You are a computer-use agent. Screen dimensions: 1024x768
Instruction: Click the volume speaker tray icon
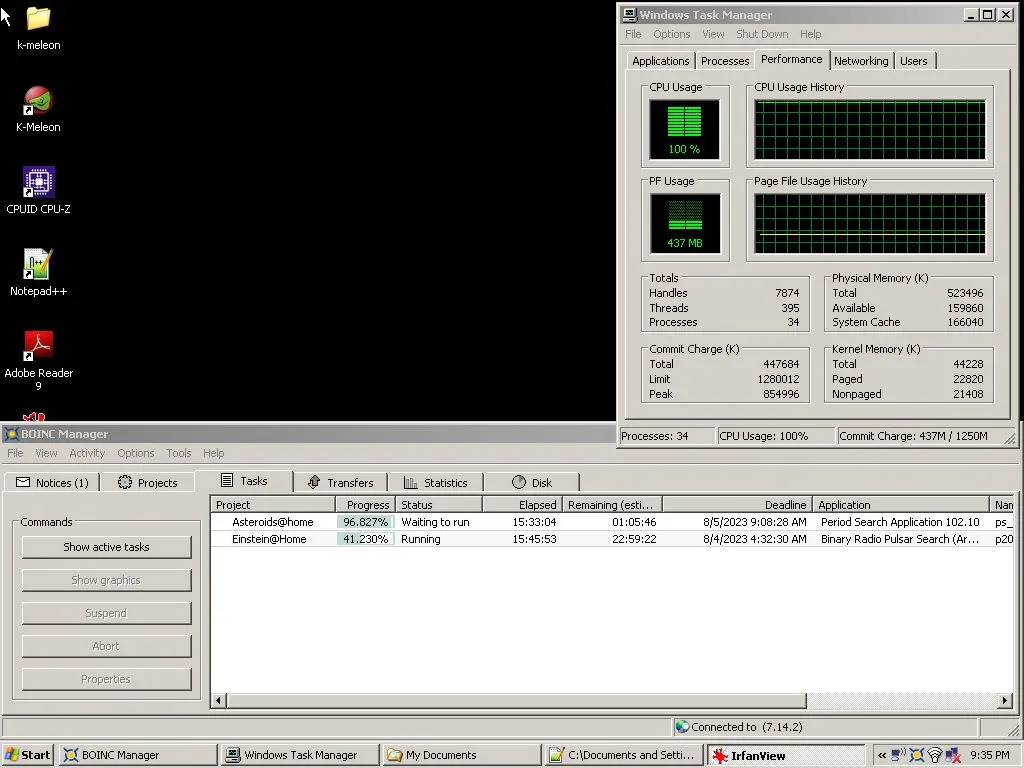(899, 754)
